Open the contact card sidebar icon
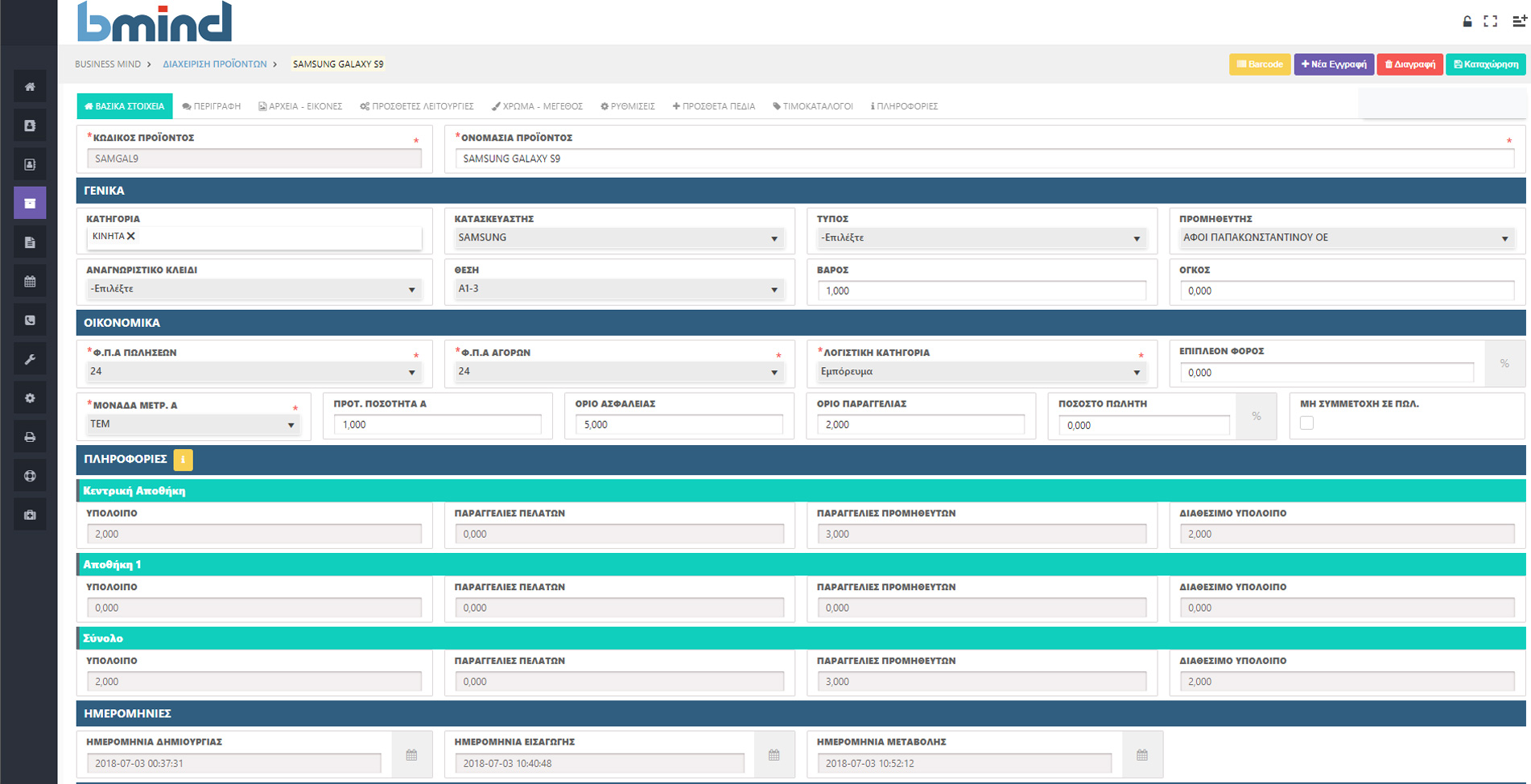1531x784 pixels. 30,164
